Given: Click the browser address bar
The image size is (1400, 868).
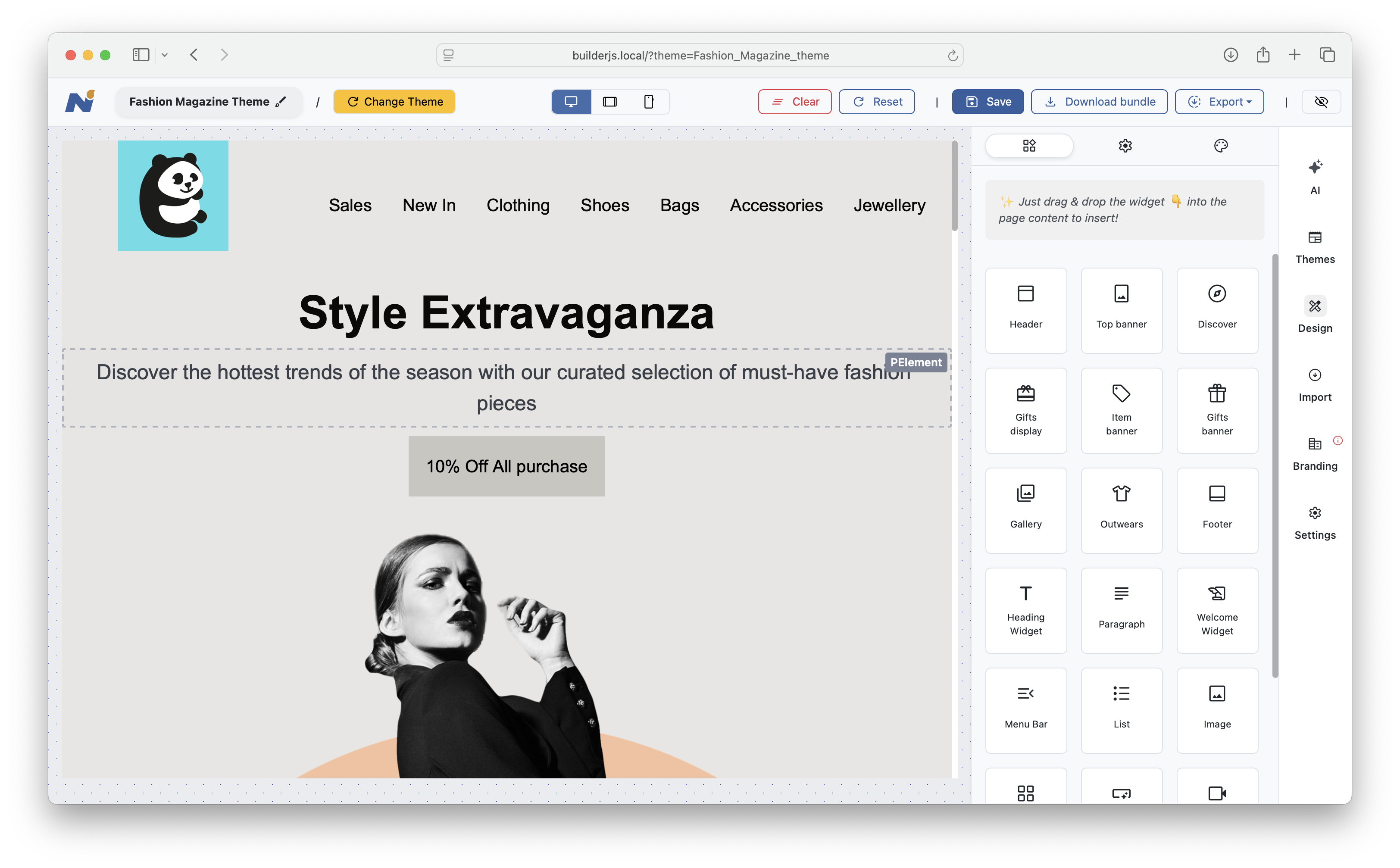Looking at the screenshot, I should coord(700,55).
